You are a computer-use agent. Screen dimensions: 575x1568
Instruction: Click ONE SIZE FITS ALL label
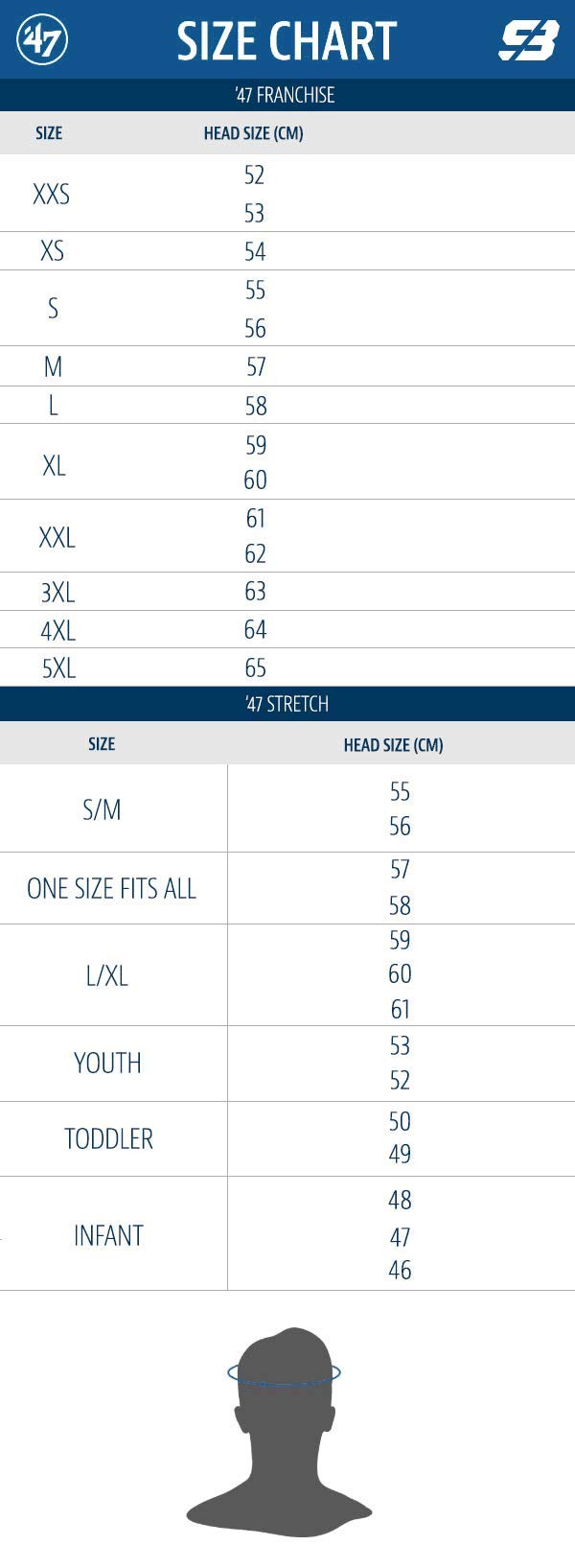(112, 889)
